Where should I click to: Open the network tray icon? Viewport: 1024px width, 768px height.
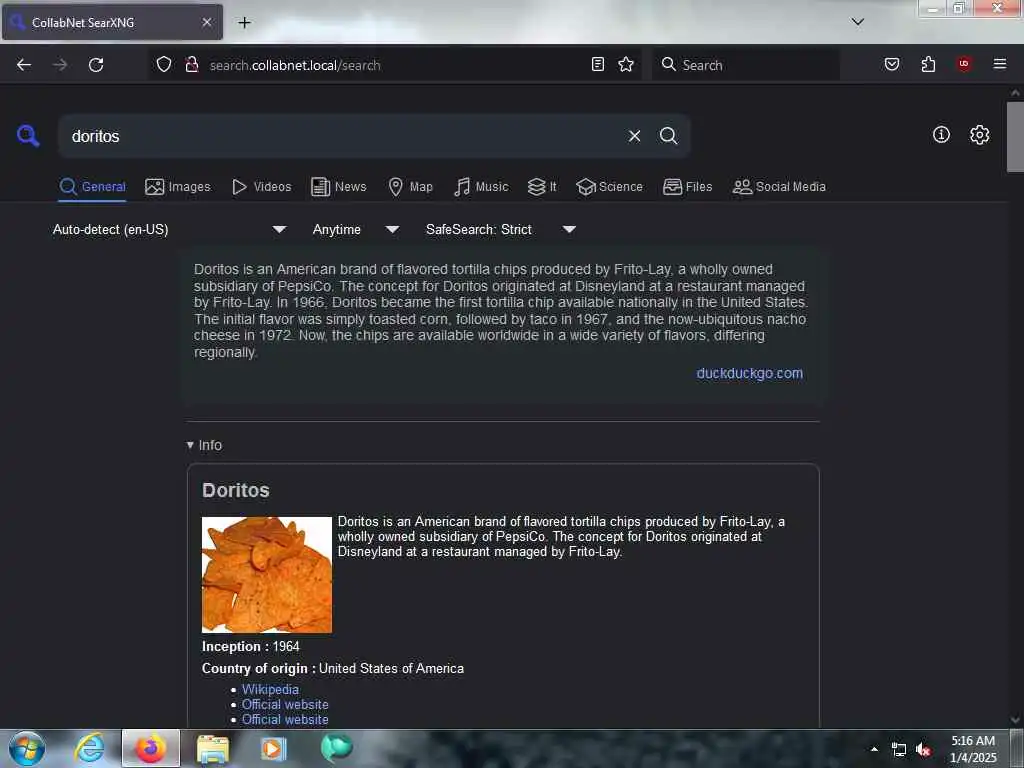point(899,750)
